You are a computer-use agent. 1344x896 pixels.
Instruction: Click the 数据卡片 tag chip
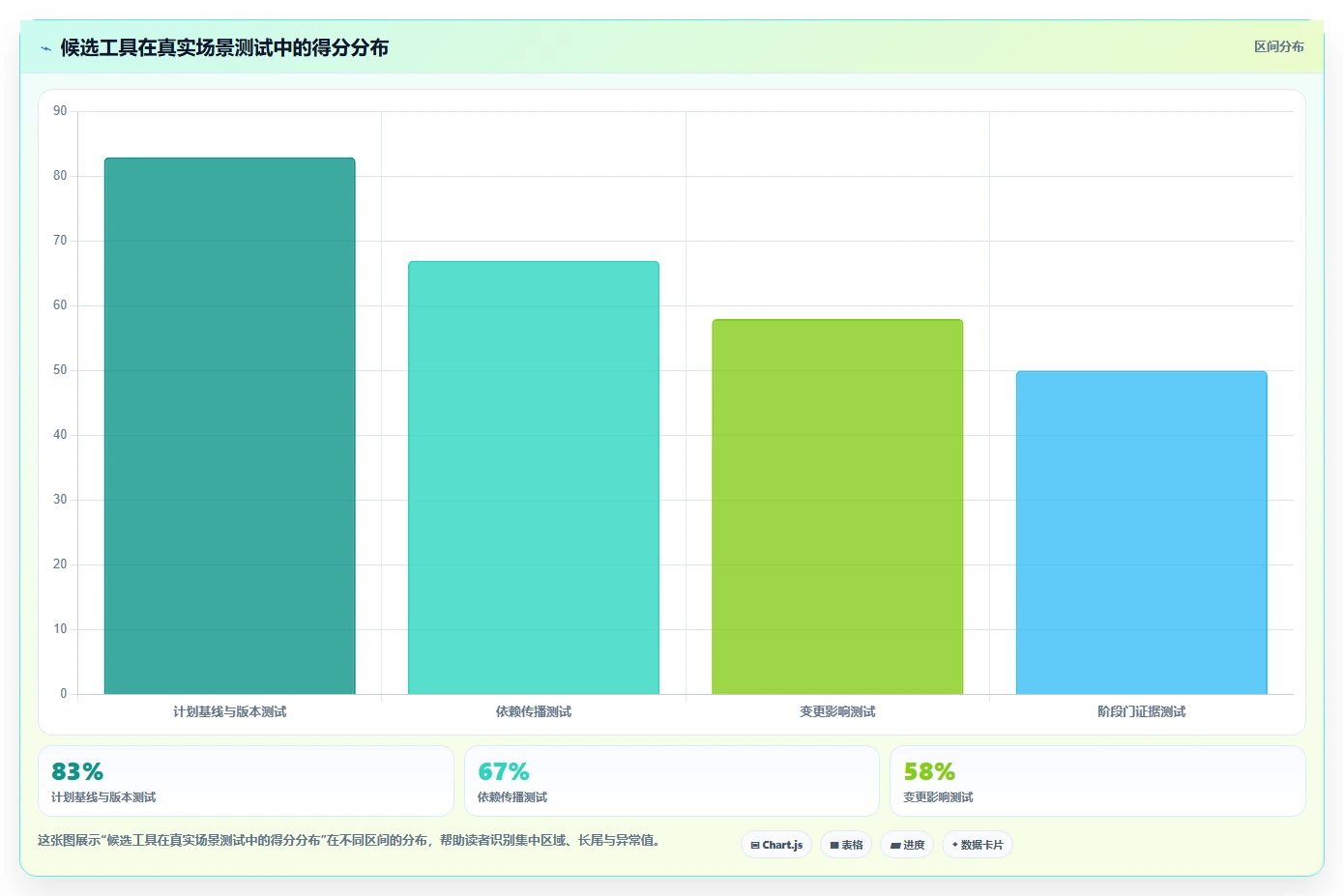click(x=978, y=845)
